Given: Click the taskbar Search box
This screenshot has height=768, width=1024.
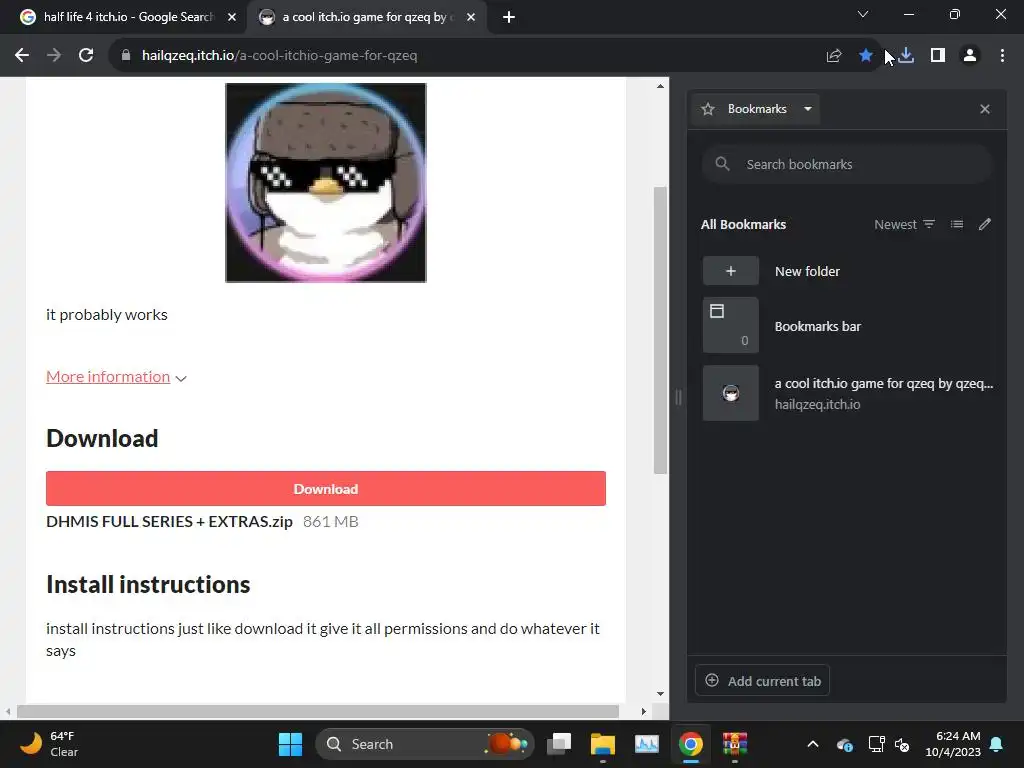Looking at the screenshot, I should click(x=425, y=744).
